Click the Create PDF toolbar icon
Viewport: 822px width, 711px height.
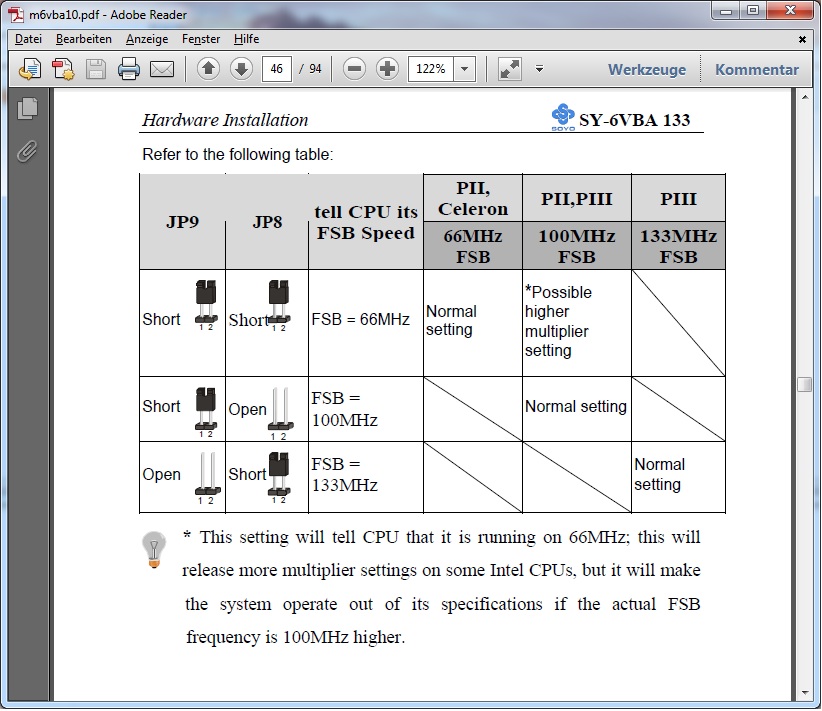coord(60,68)
